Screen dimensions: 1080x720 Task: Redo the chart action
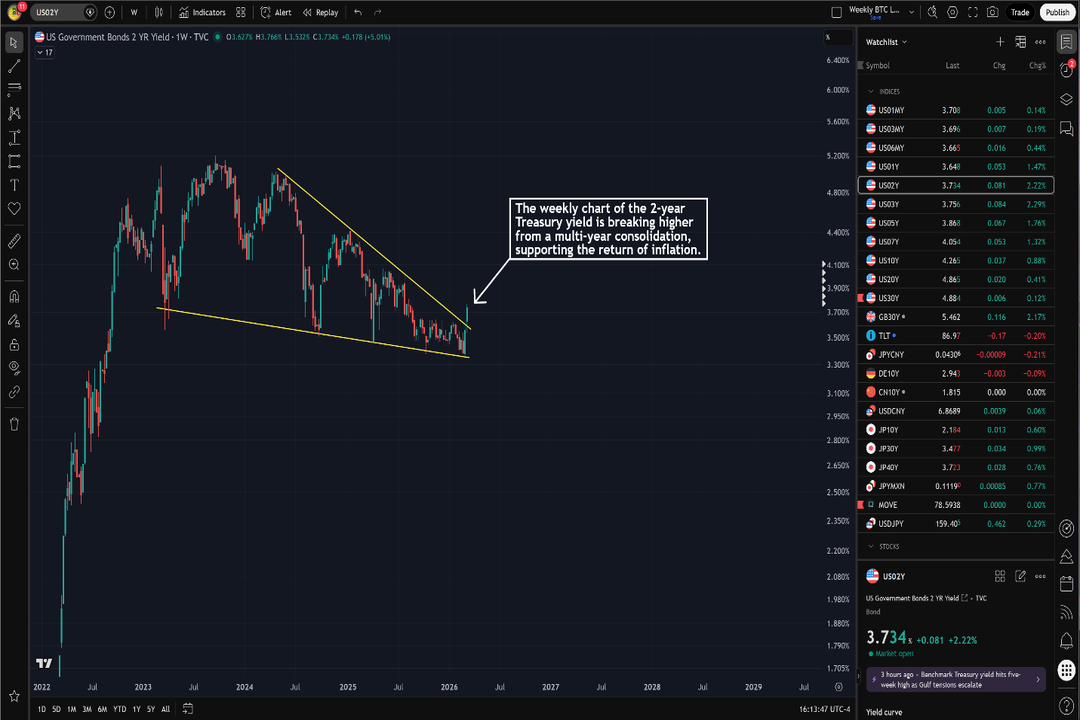click(x=377, y=12)
